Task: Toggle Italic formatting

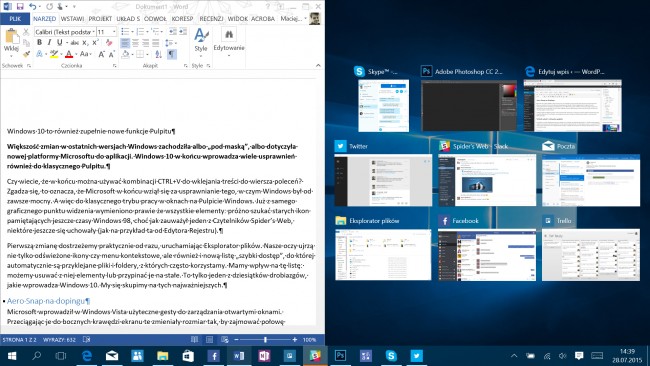Action: click(x=49, y=42)
